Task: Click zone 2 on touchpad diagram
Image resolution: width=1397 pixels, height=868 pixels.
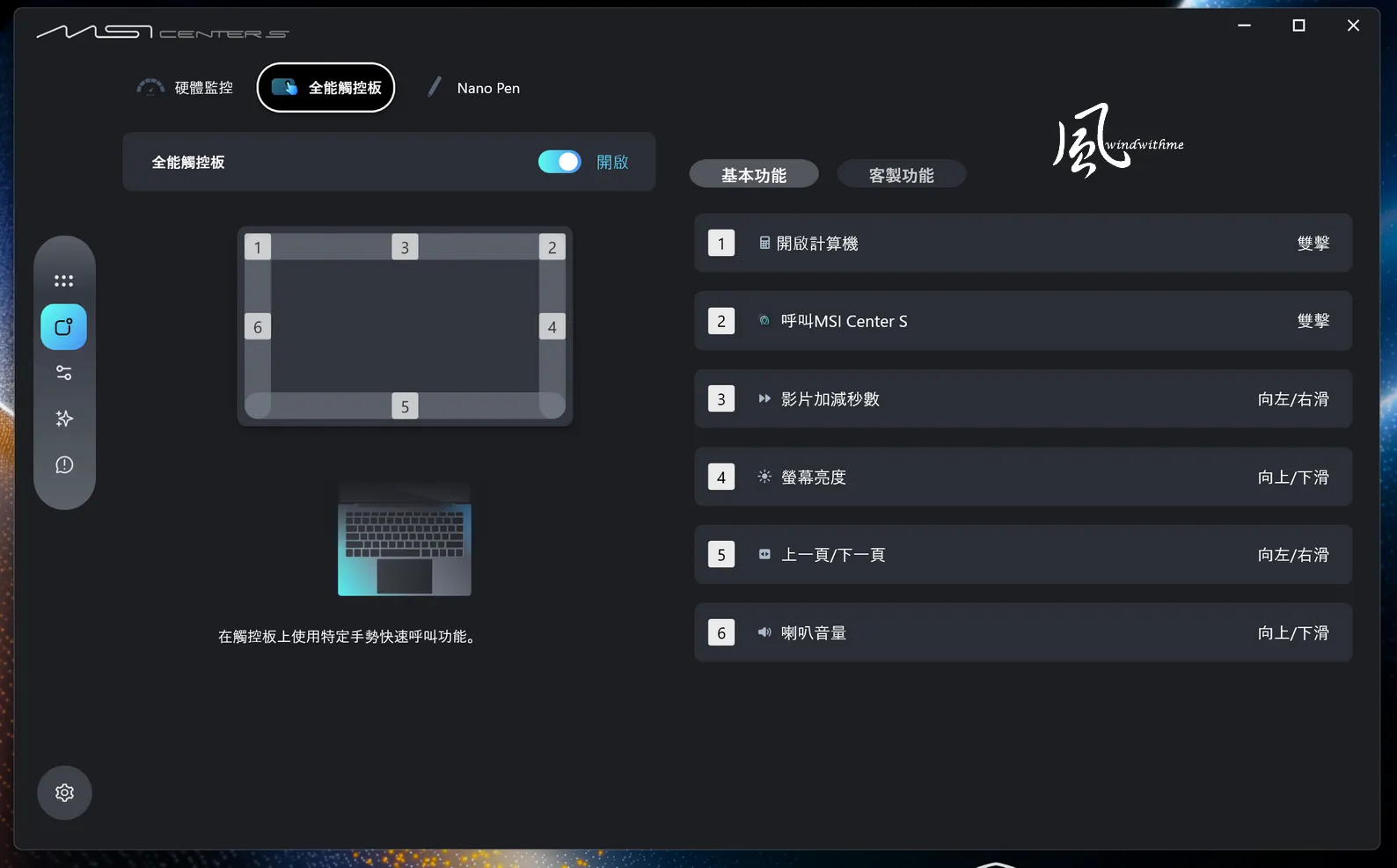Action: [x=552, y=247]
